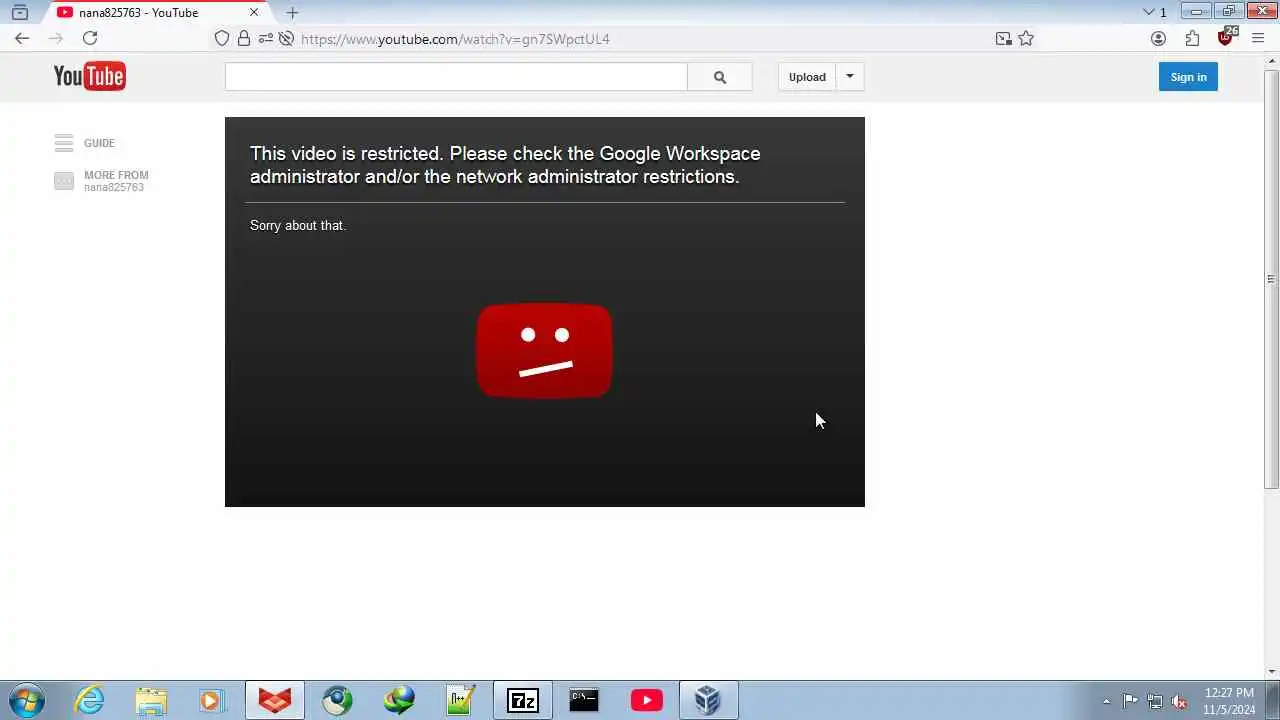Open 7-Zip from the taskbar
This screenshot has width=1280, height=720.
pos(523,700)
